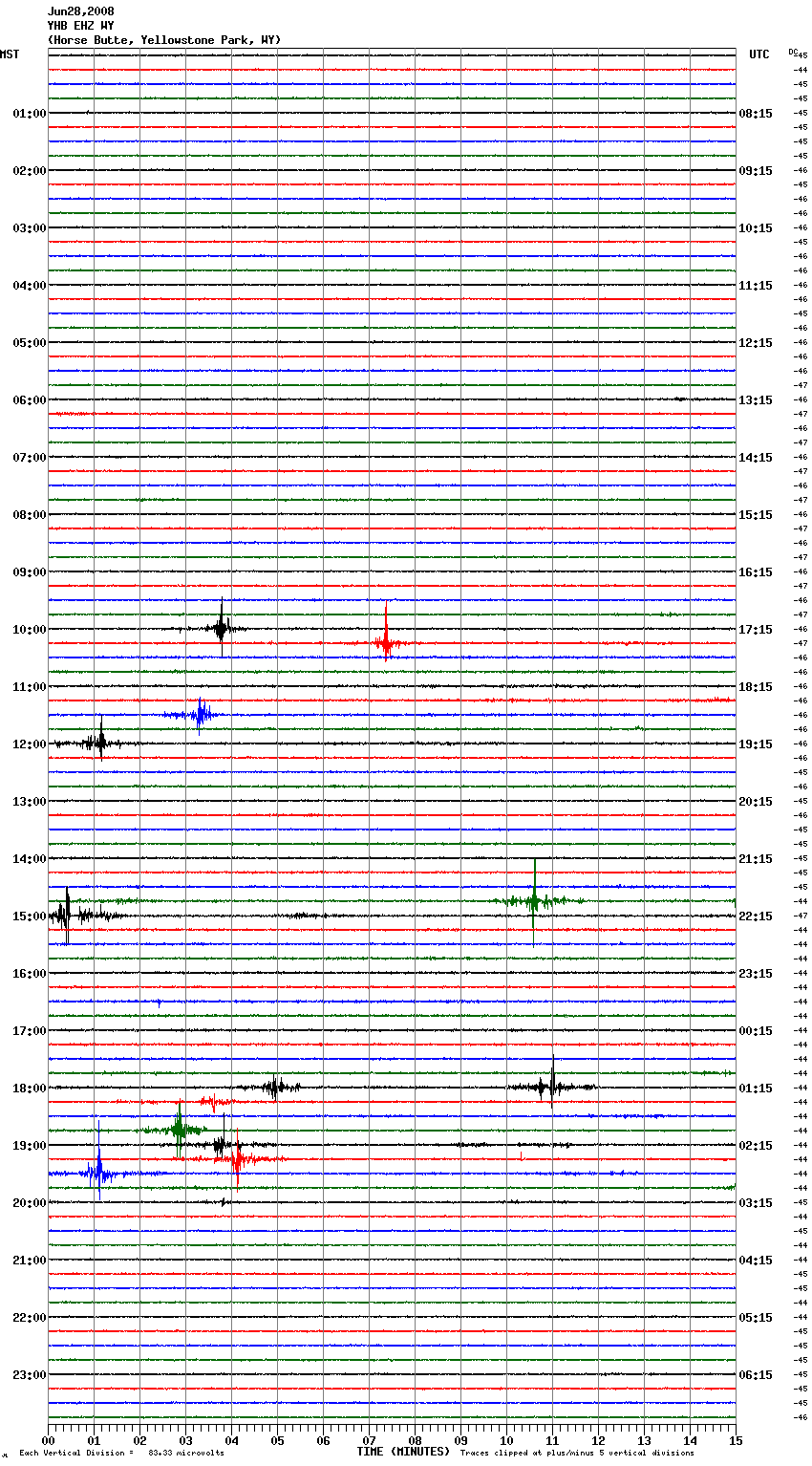Click the '10:00' MST time label
Screen dimensions: 812x1466
(x=30, y=630)
